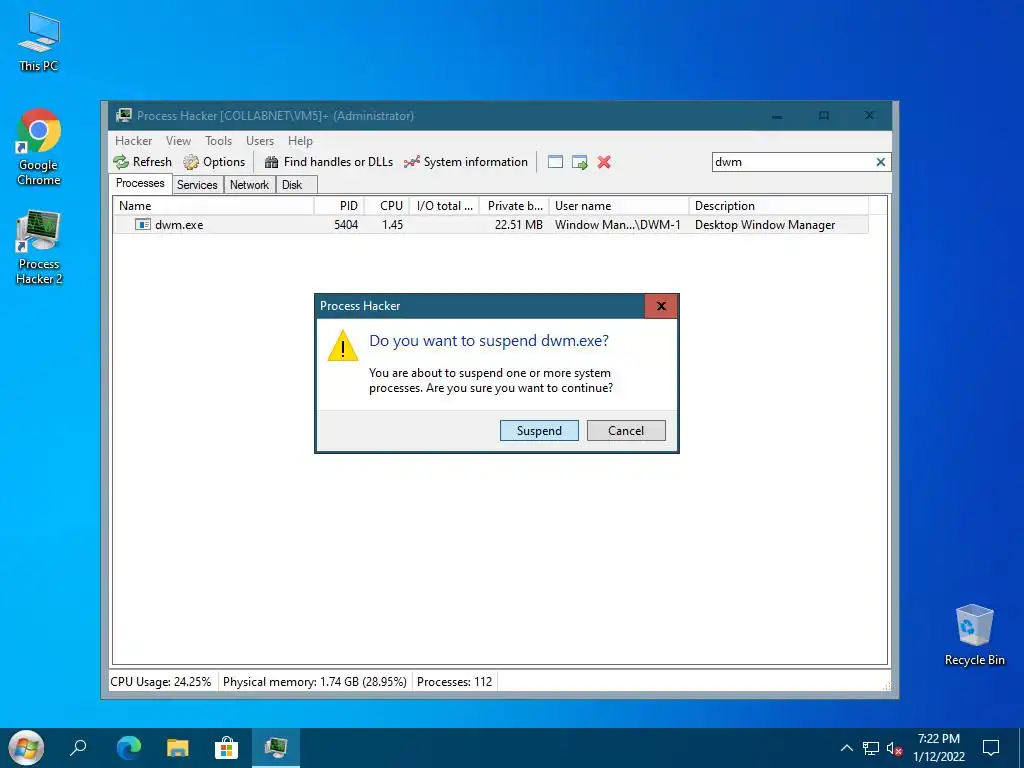Select the dwm.exe process row
Screen dimensions: 1024x768
pos(490,225)
